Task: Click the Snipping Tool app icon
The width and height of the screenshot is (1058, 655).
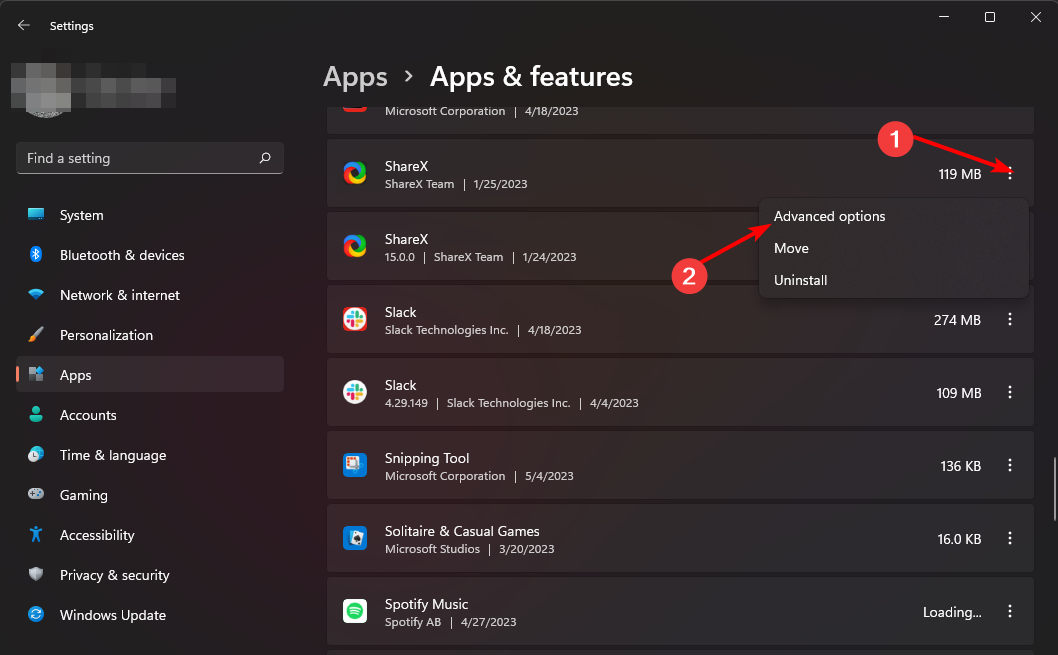Action: 355,465
